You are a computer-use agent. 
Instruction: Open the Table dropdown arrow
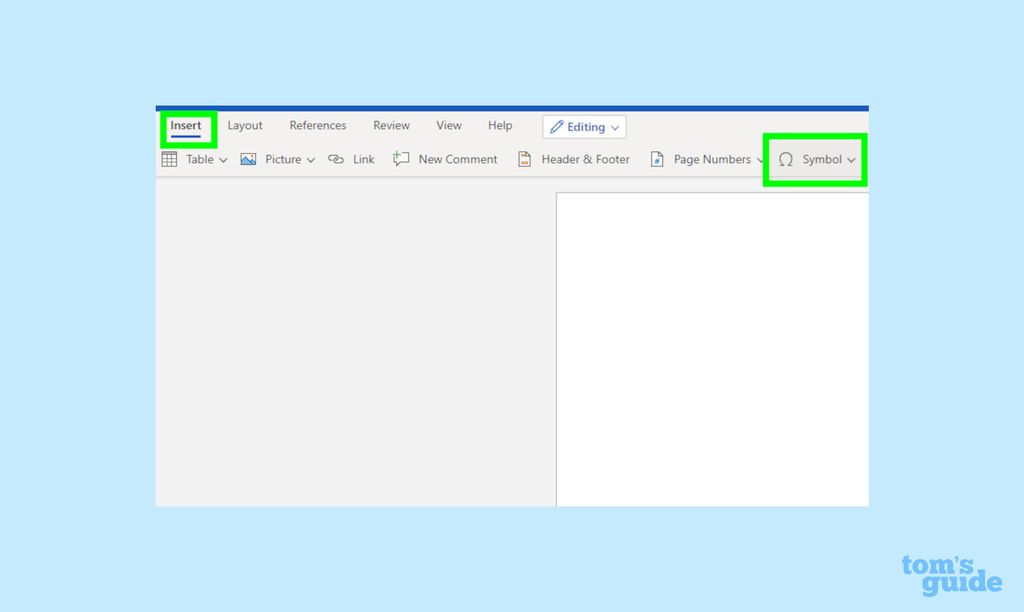[x=223, y=159]
